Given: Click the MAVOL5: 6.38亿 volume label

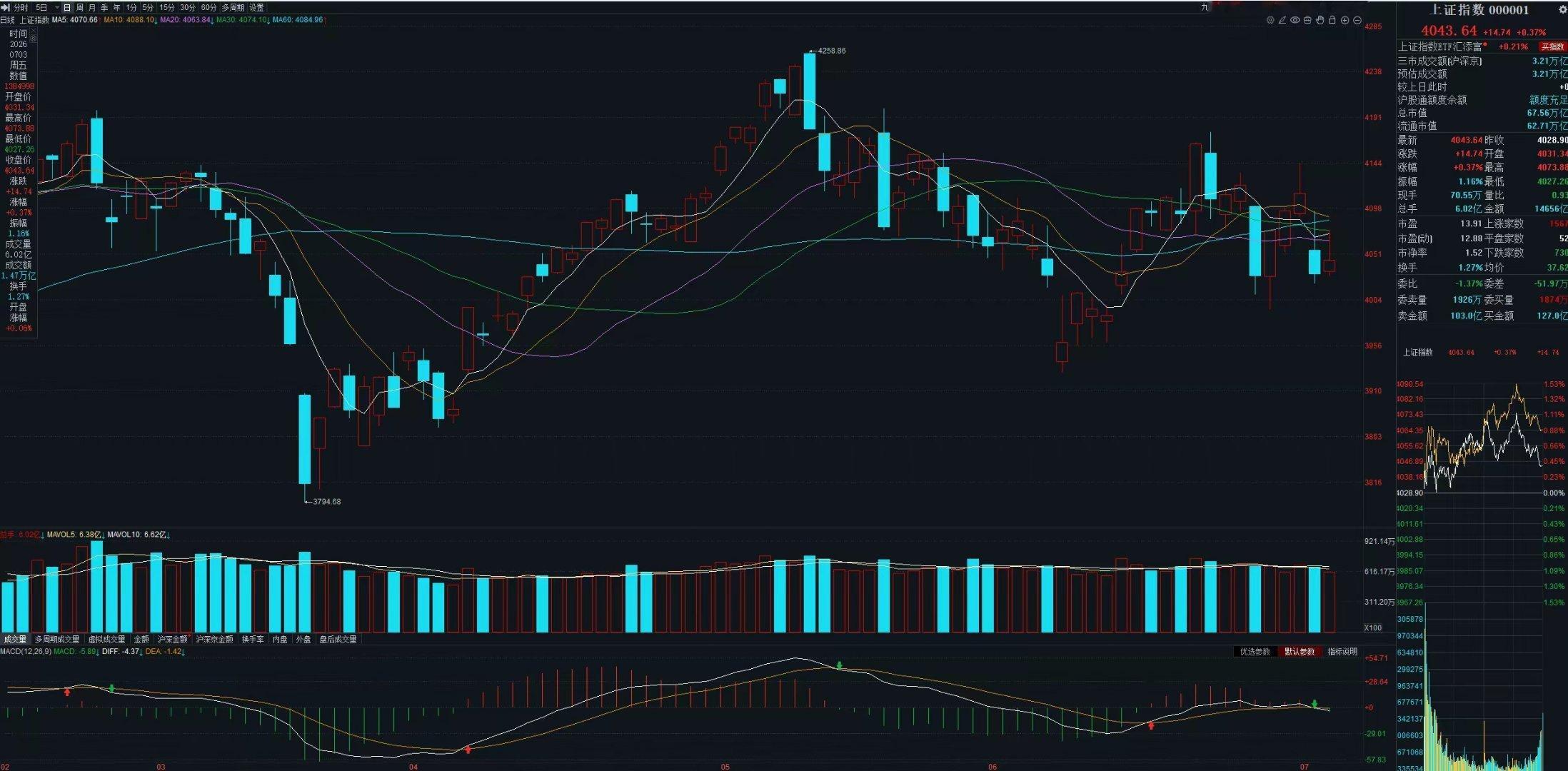Looking at the screenshot, I should coord(75,535).
